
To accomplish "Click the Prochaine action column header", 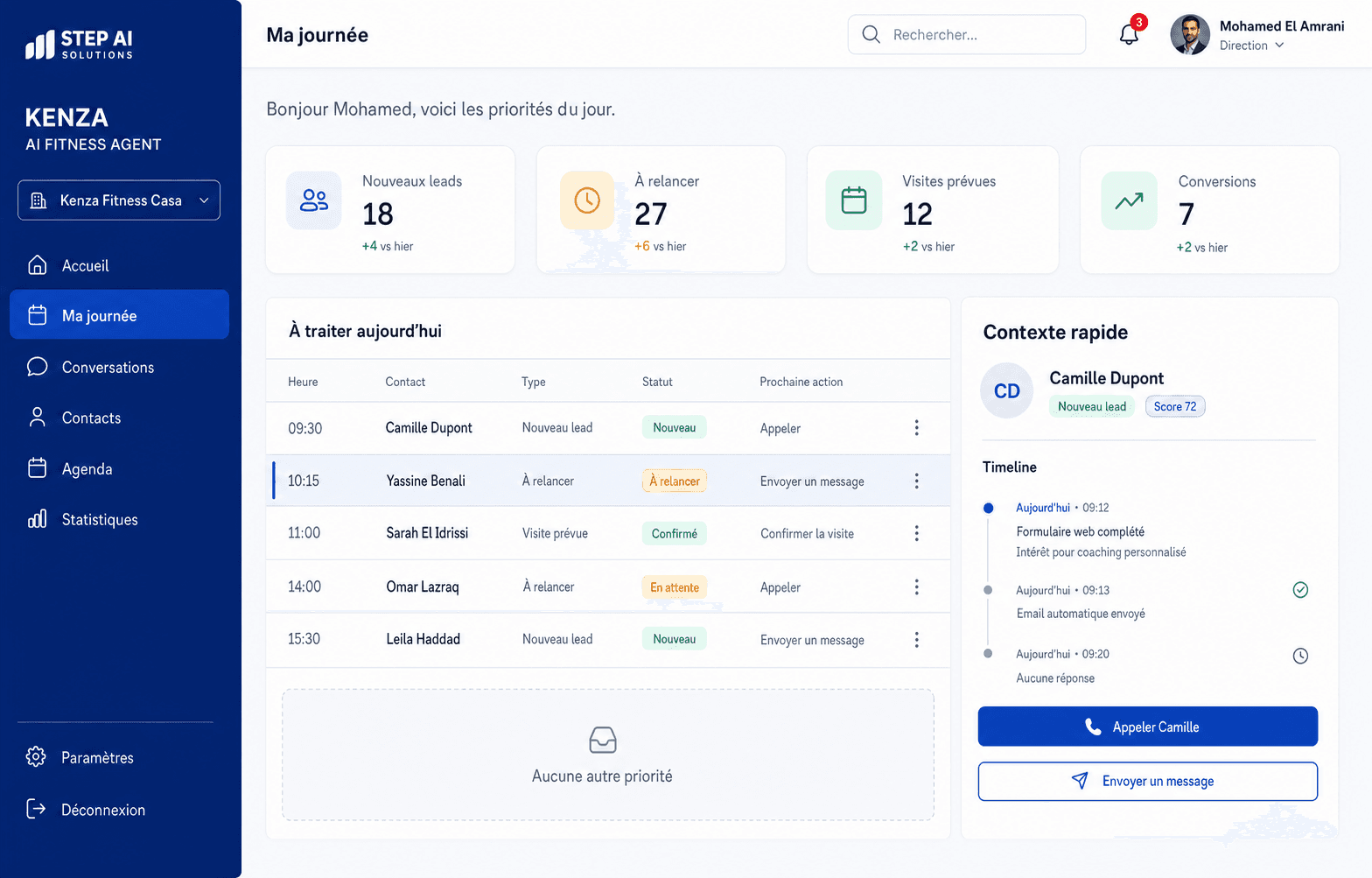I will click(801, 382).
